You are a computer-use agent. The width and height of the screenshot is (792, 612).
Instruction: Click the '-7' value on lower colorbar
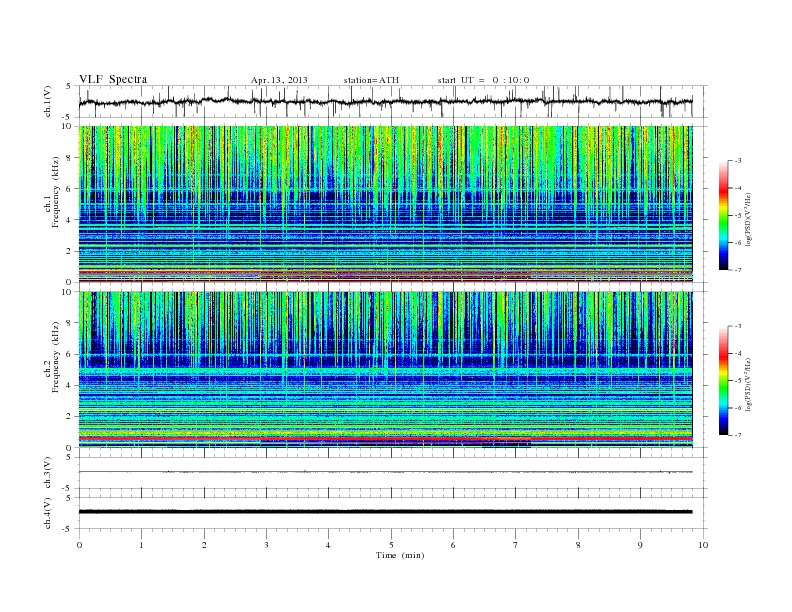[737, 435]
